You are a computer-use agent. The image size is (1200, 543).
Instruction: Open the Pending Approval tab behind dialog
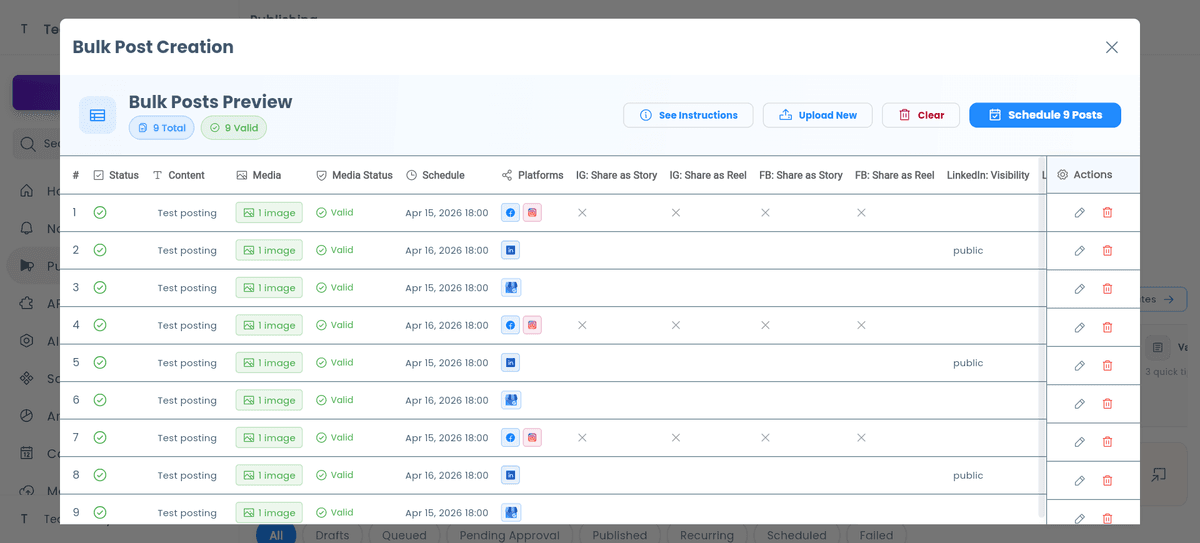508,534
